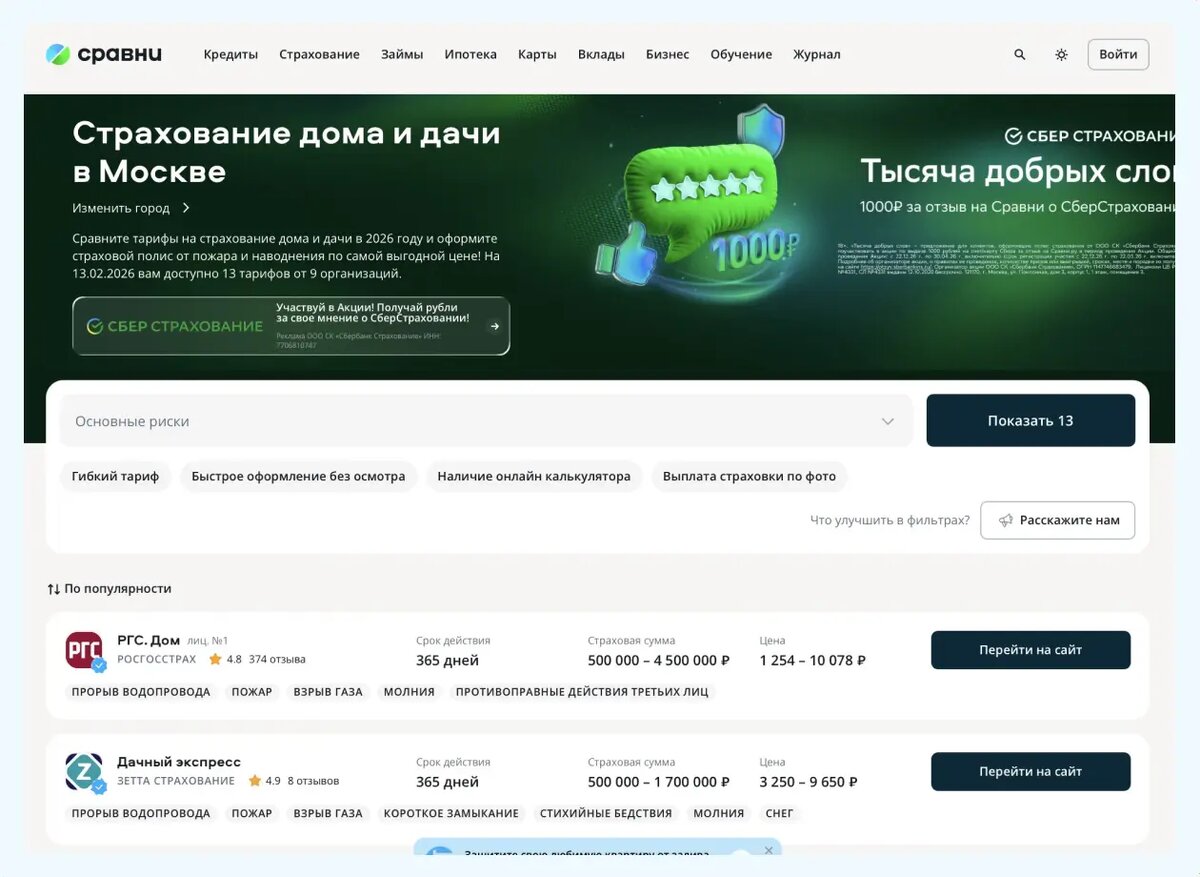The width and height of the screenshot is (1200, 877).
Task: Click the Сбер Страхование promo banner arrow
Action: 494,326
